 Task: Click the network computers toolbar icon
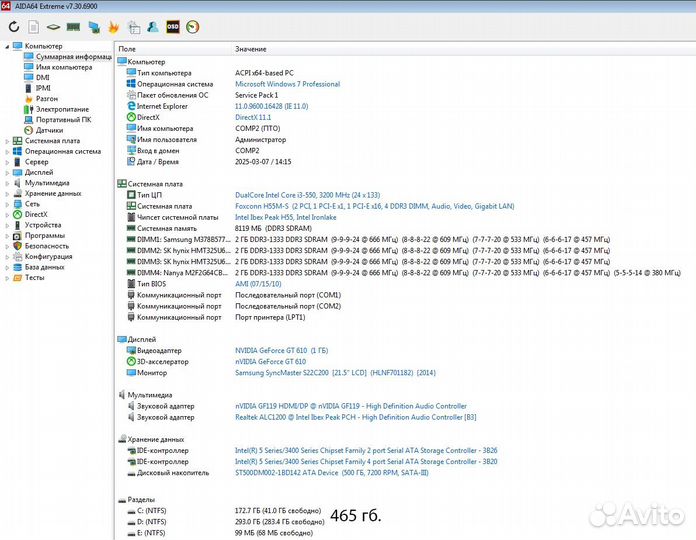(x=94, y=26)
